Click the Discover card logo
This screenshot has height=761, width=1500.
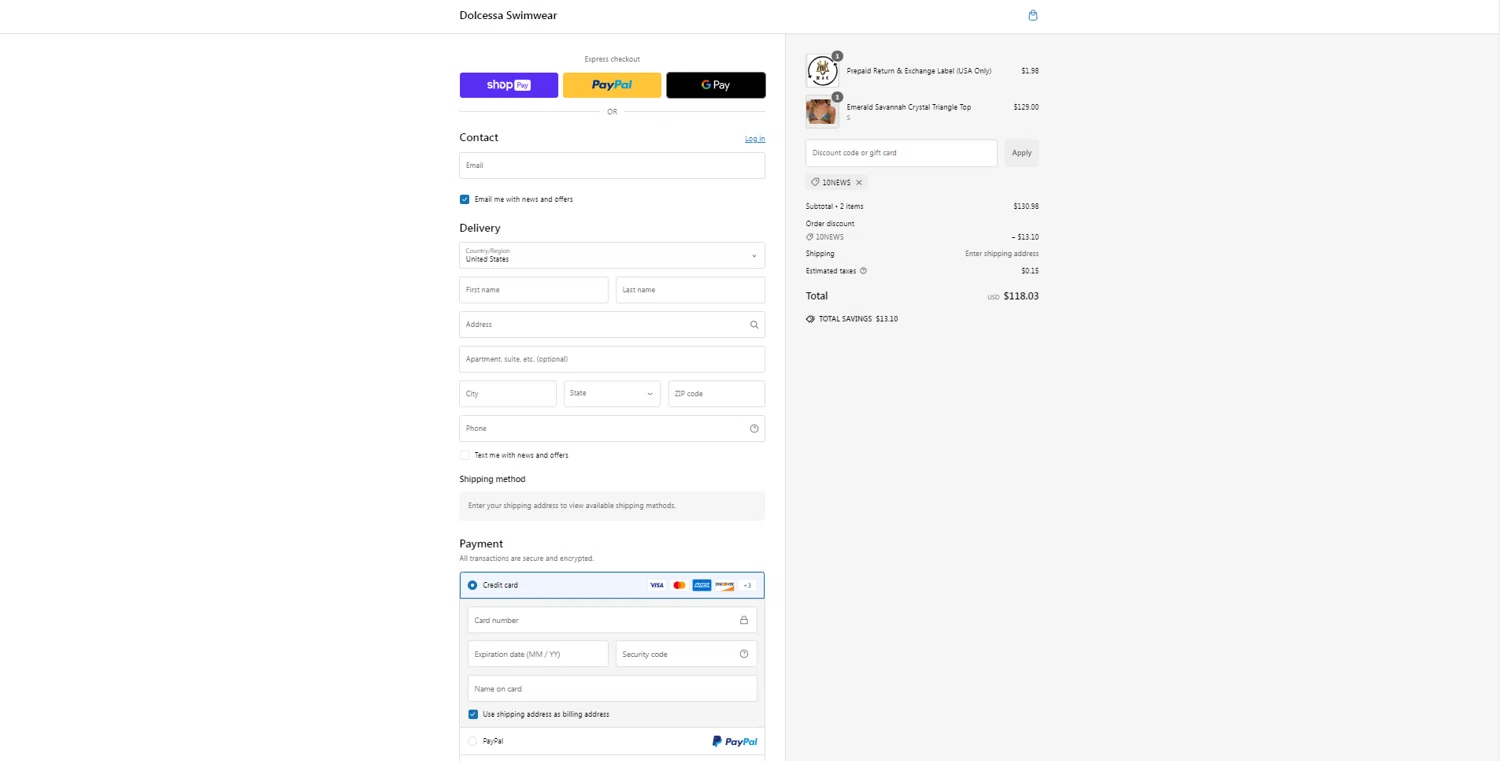725,585
